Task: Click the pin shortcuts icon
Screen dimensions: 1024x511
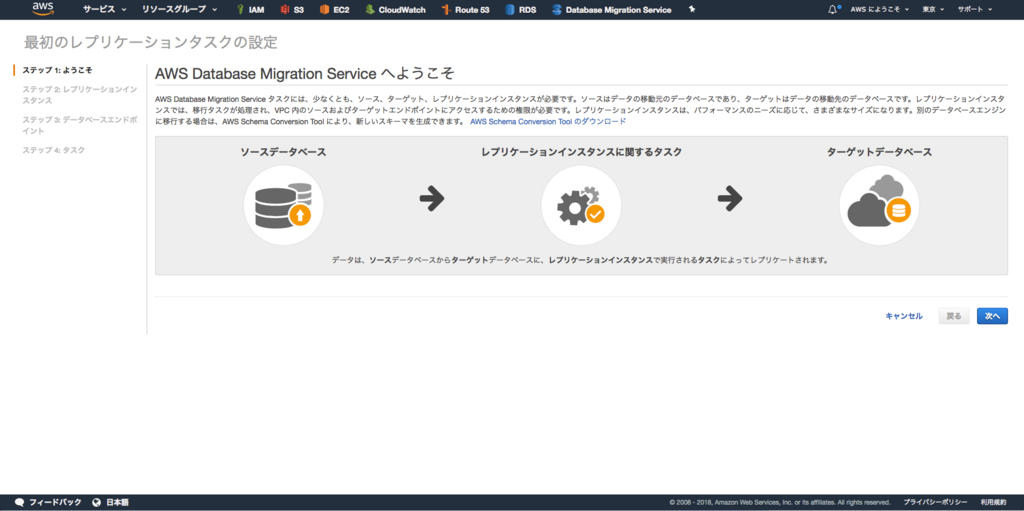Action: click(x=692, y=10)
